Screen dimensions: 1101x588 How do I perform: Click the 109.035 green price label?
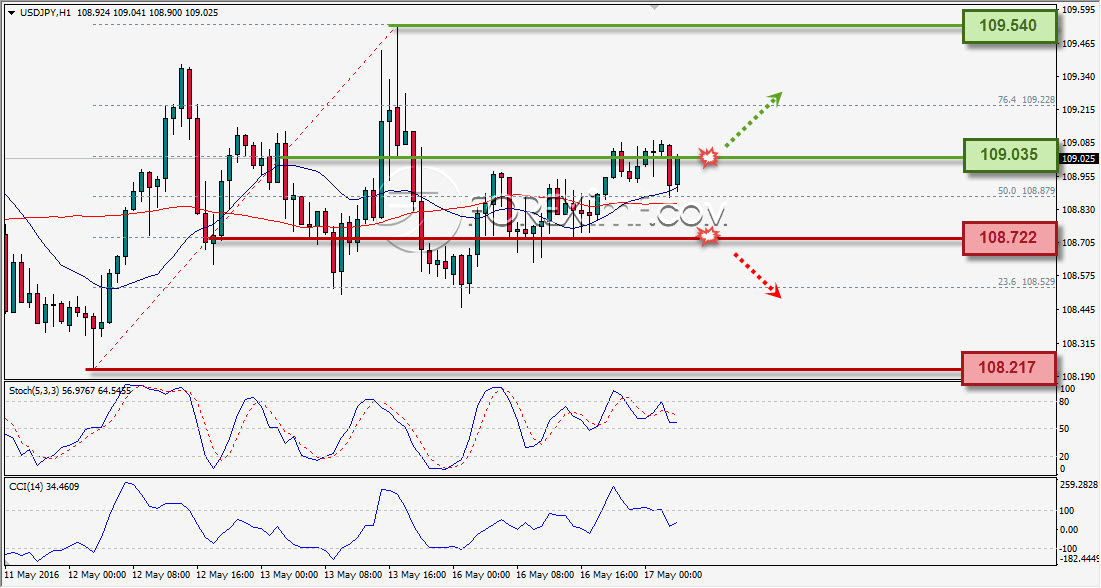[1009, 155]
